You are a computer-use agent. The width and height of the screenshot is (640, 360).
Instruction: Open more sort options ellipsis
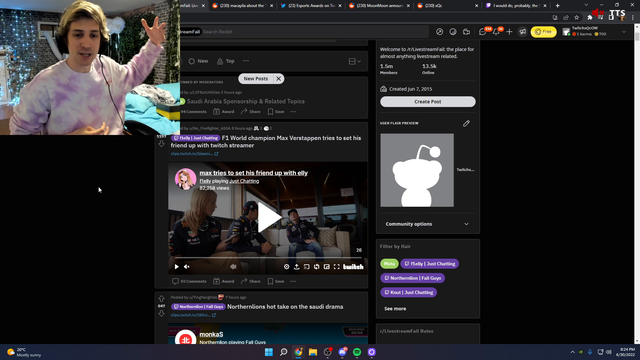[x=246, y=61]
